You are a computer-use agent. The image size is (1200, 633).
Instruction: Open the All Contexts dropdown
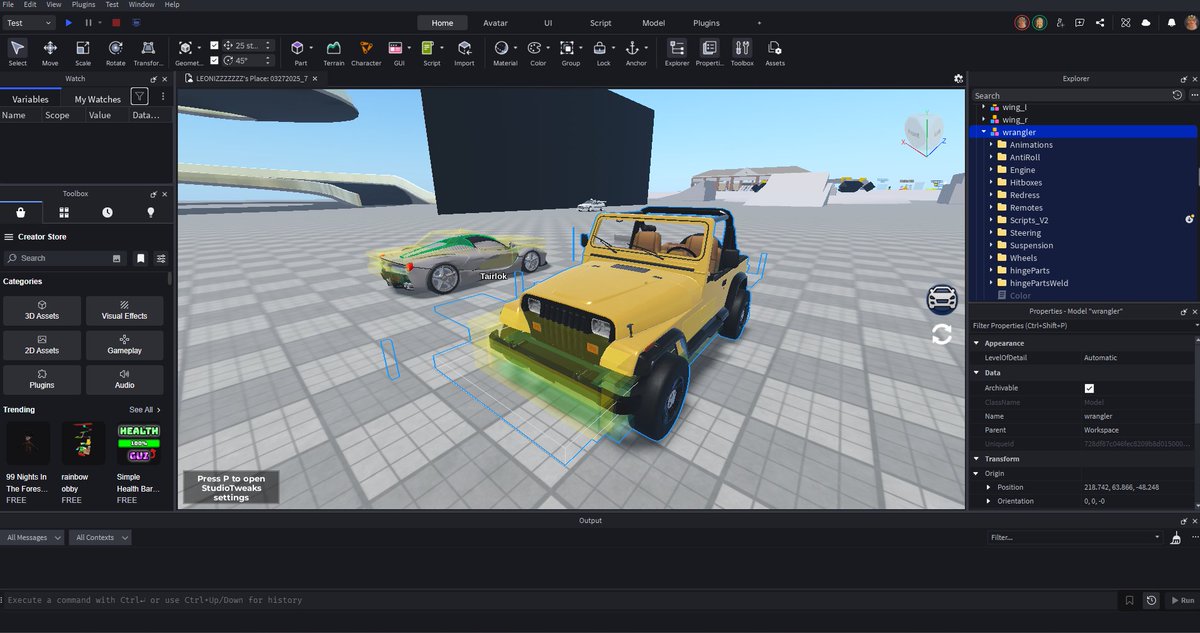[x=101, y=537]
